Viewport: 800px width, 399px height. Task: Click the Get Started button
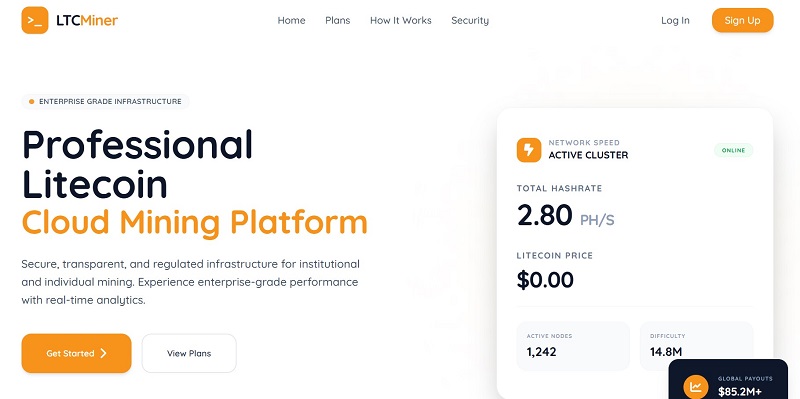(77, 353)
